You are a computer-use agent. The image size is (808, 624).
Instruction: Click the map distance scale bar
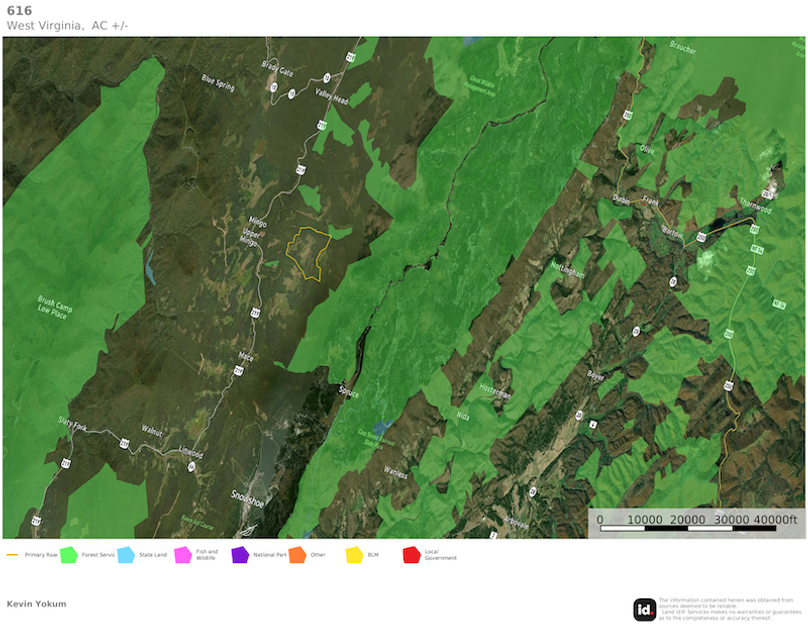(x=696, y=523)
